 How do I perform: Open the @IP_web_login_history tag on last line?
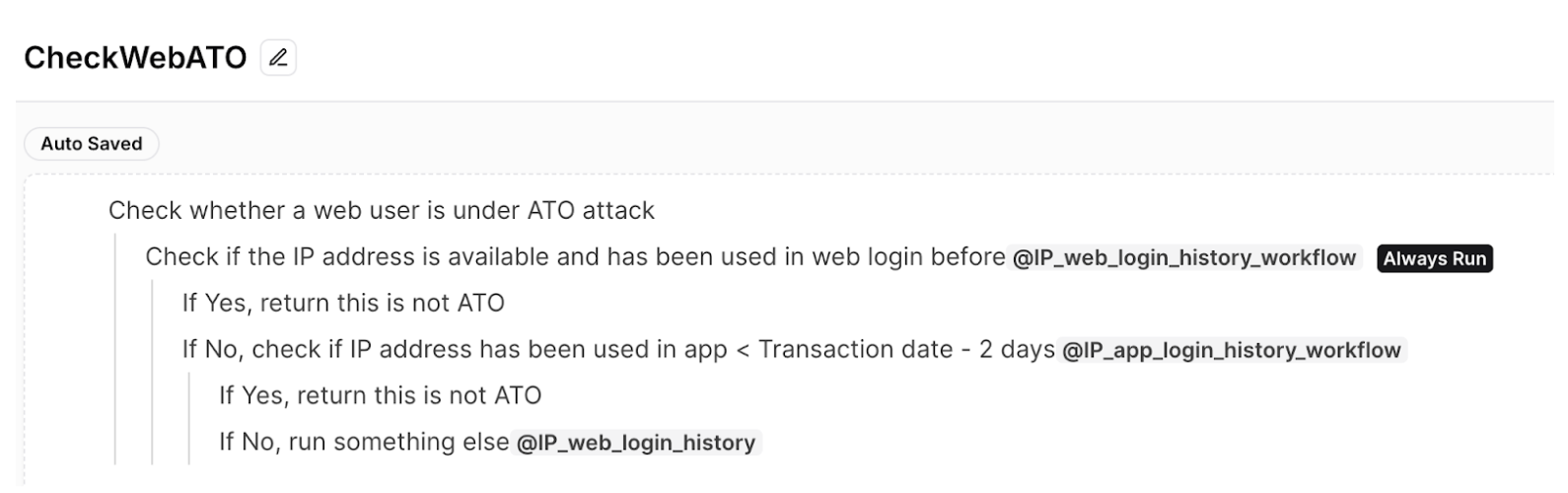(636, 443)
